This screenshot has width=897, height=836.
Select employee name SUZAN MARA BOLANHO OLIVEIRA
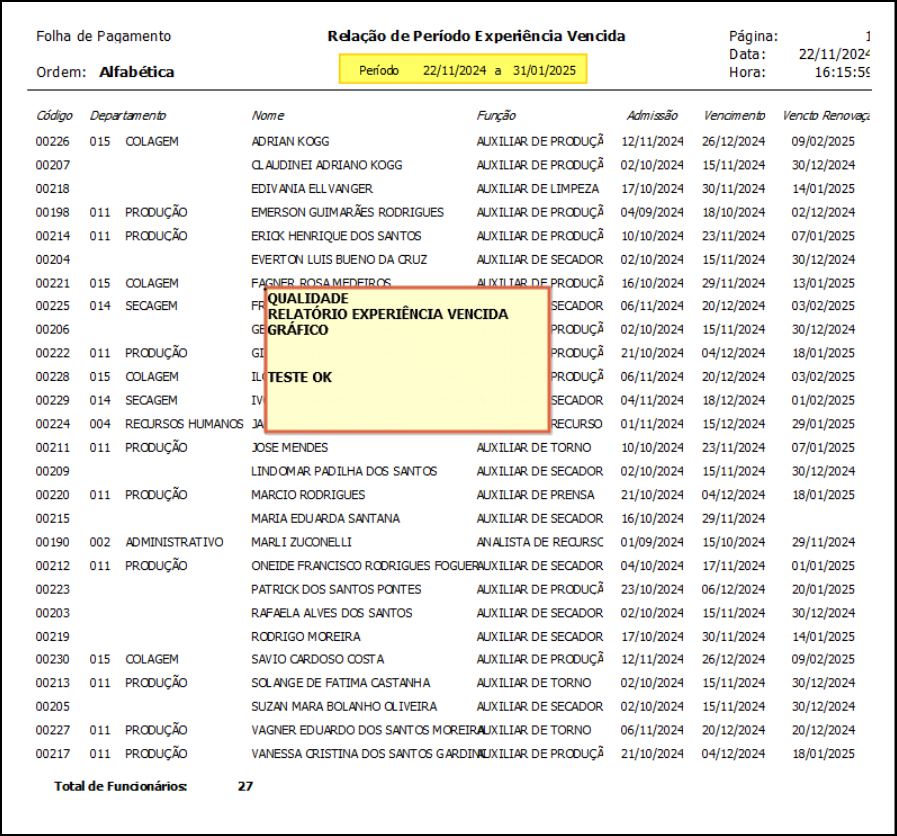click(x=344, y=707)
